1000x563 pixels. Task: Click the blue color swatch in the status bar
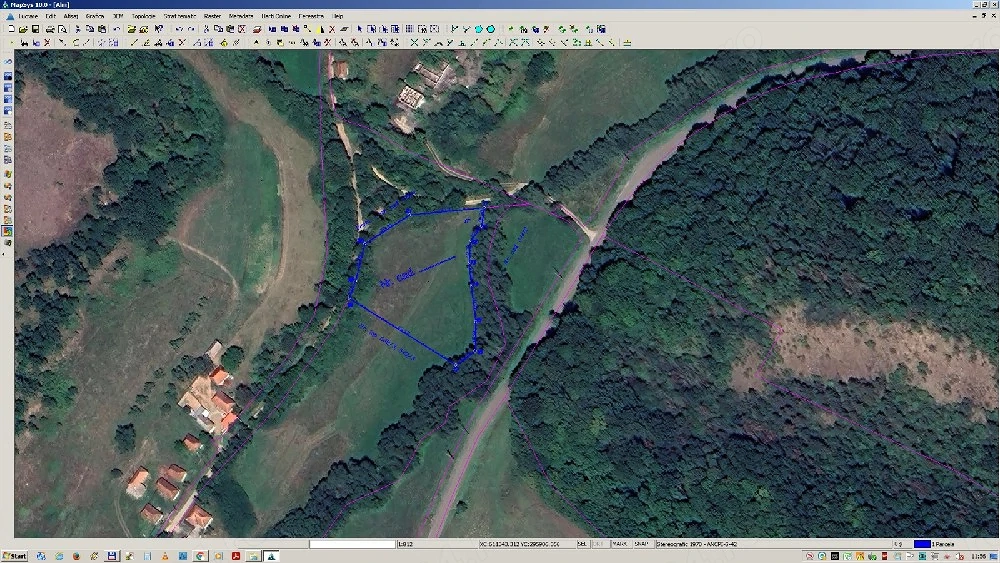(x=921, y=544)
